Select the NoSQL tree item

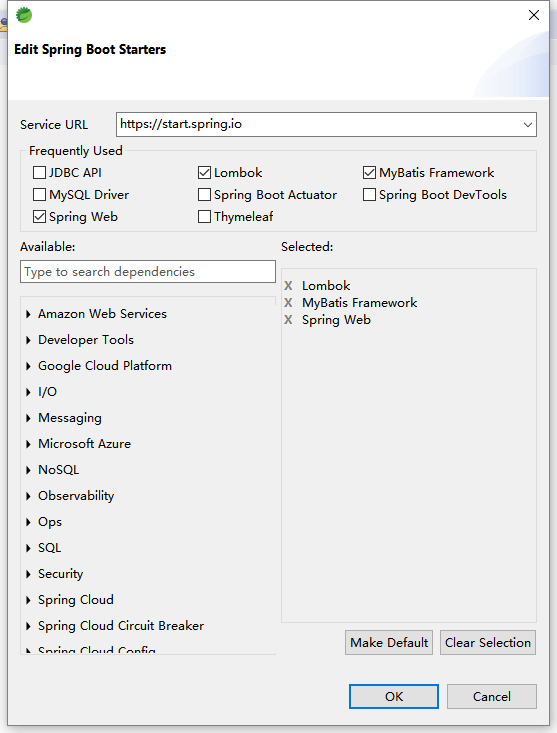[x=58, y=470]
